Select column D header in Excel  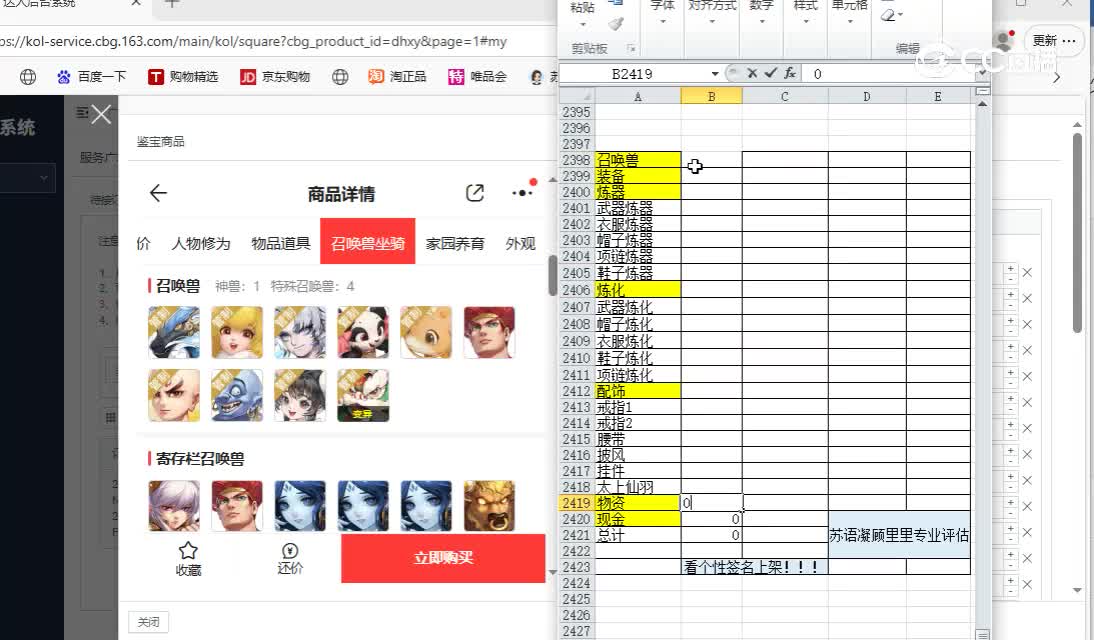(x=867, y=96)
